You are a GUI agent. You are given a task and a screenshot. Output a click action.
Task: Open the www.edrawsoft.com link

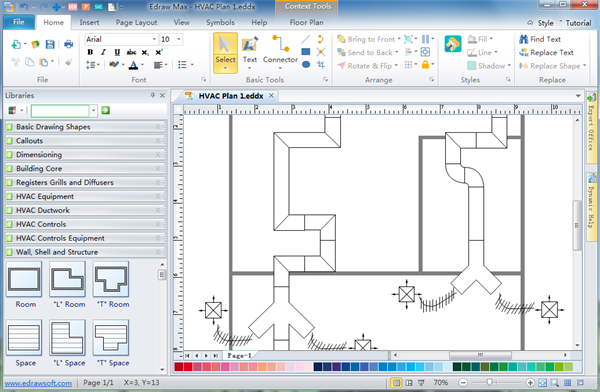tap(38, 383)
